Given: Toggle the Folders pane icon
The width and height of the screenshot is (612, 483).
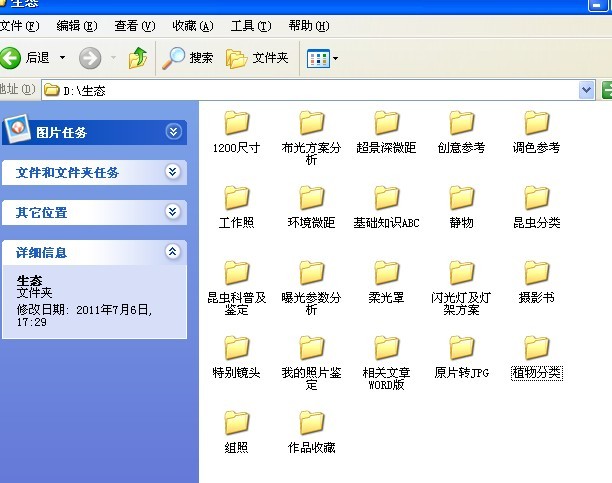Looking at the screenshot, I should pos(236,59).
